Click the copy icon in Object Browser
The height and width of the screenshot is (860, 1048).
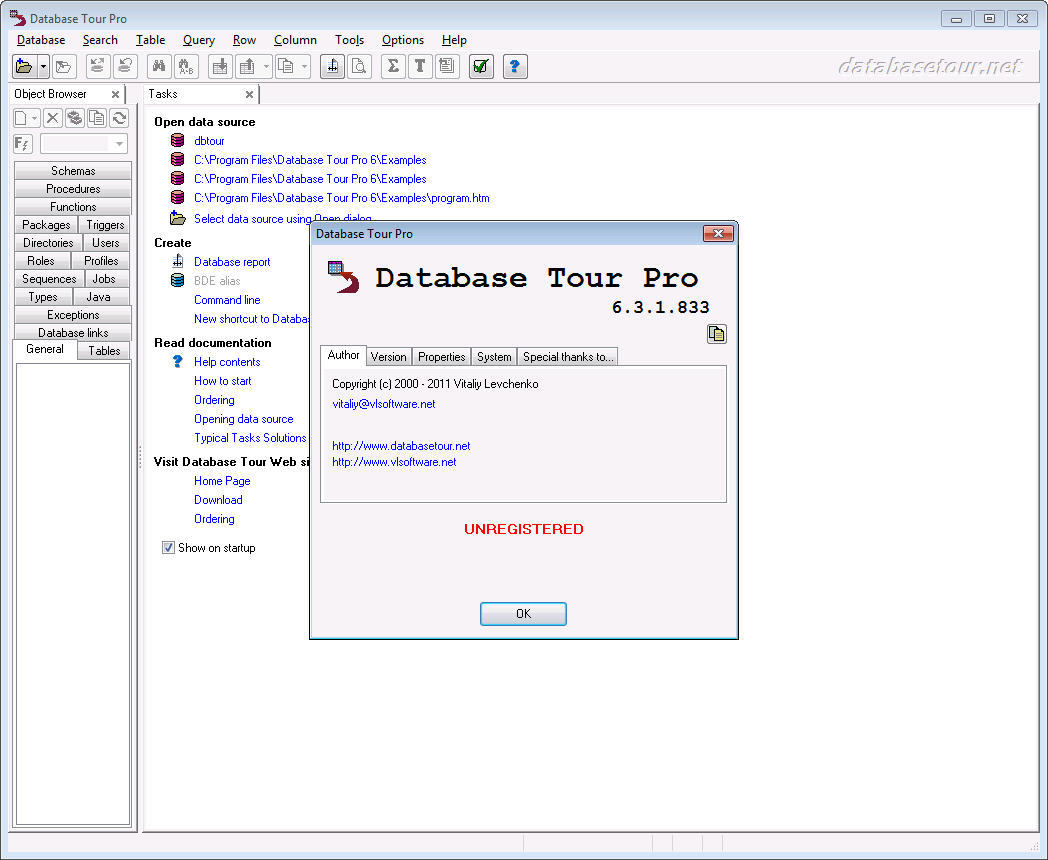97,118
